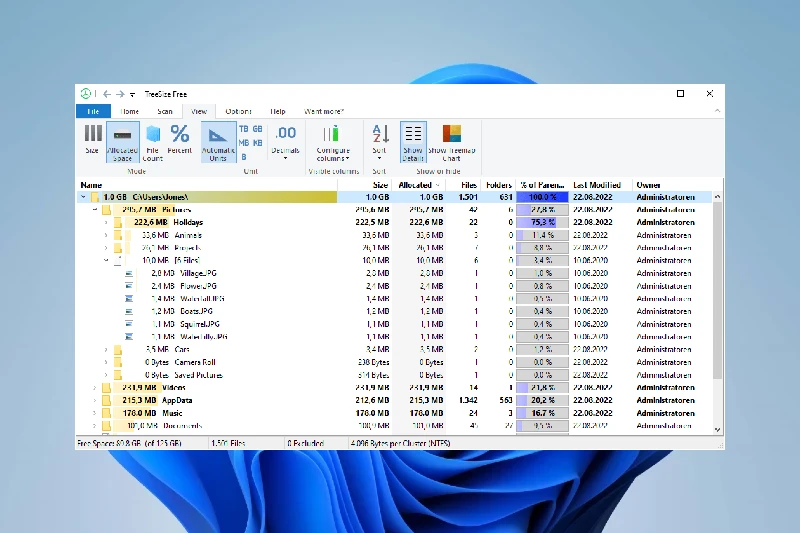Set unit to GB

click(x=258, y=129)
